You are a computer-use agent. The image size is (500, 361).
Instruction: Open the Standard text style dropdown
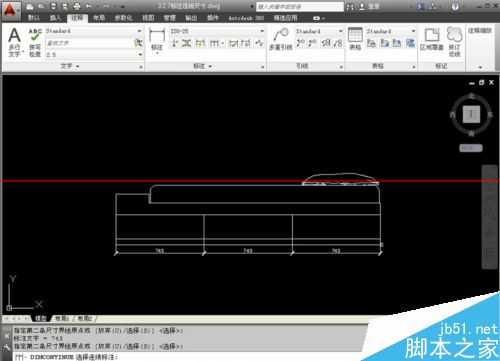pyautogui.click(x=140, y=31)
